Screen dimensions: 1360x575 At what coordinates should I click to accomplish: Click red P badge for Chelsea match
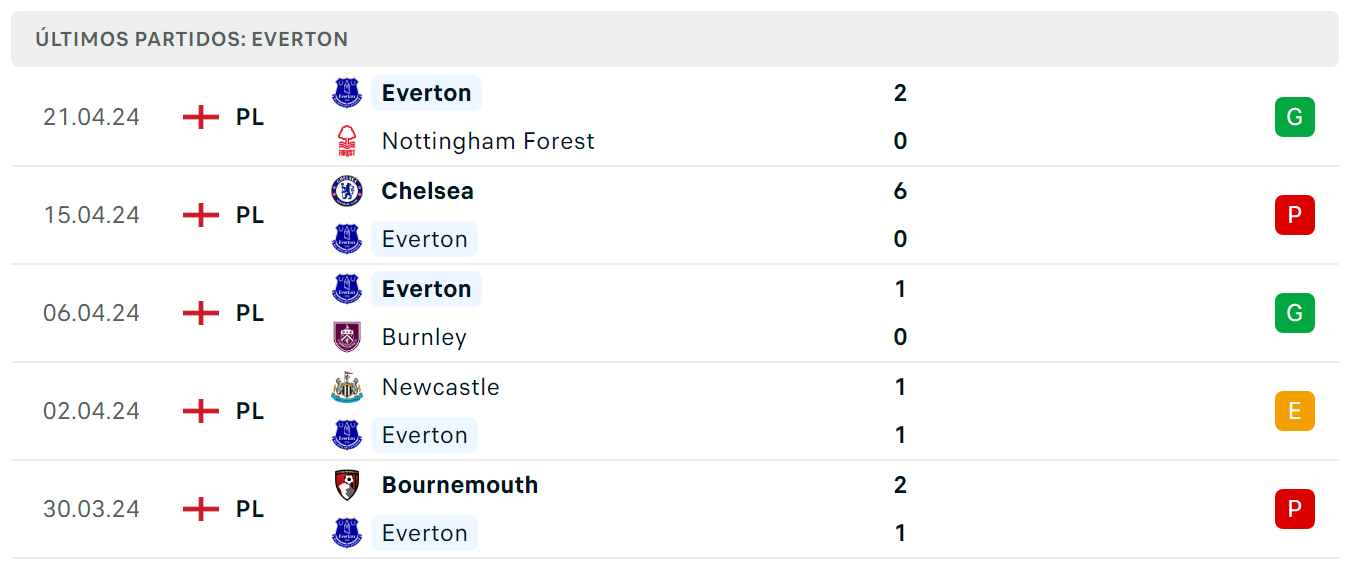point(1295,215)
